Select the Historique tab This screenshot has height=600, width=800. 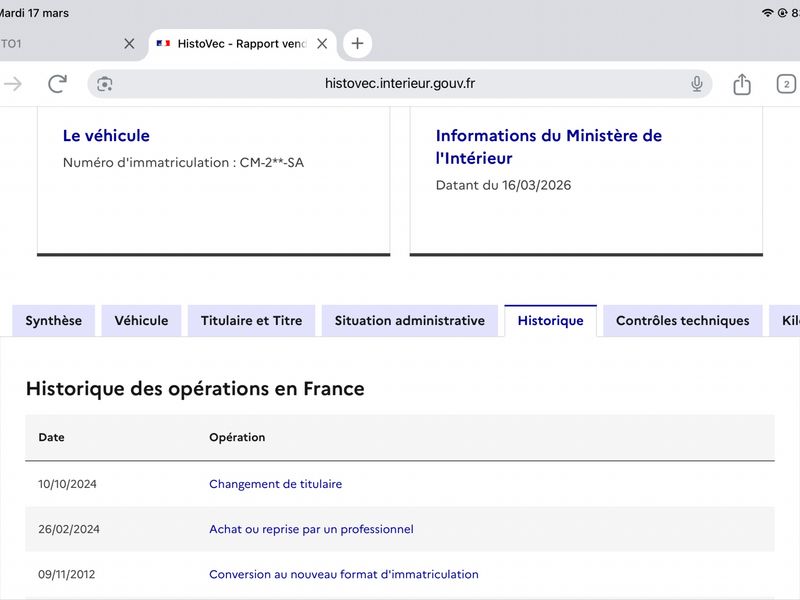[x=551, y=320]
